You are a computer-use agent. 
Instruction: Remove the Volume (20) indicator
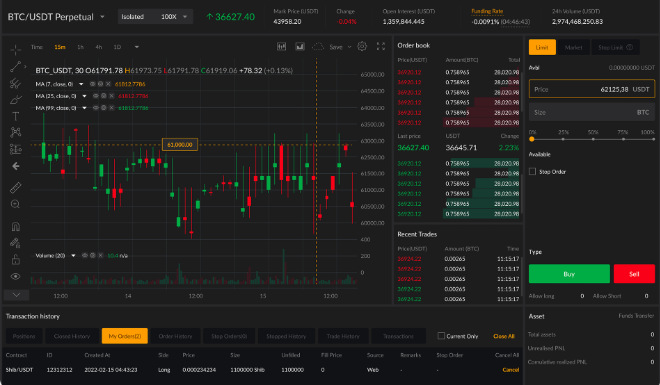click(101, 255)
